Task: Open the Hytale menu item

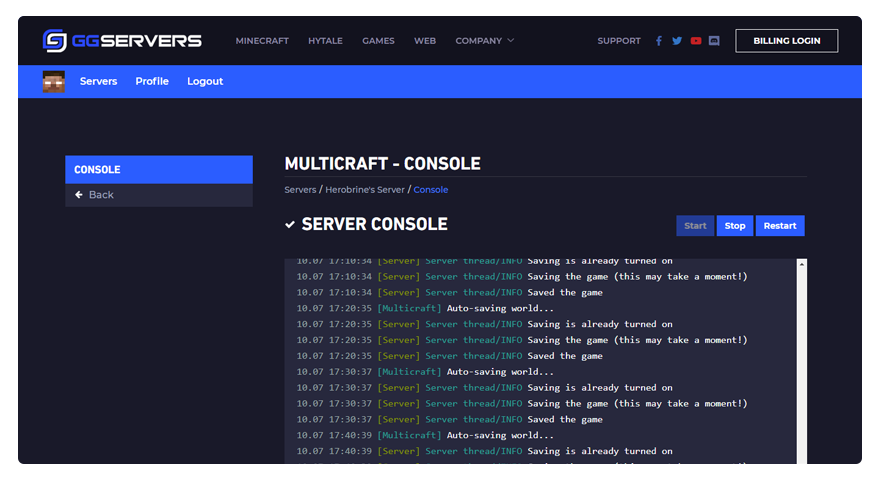Action: click(326, 40)
